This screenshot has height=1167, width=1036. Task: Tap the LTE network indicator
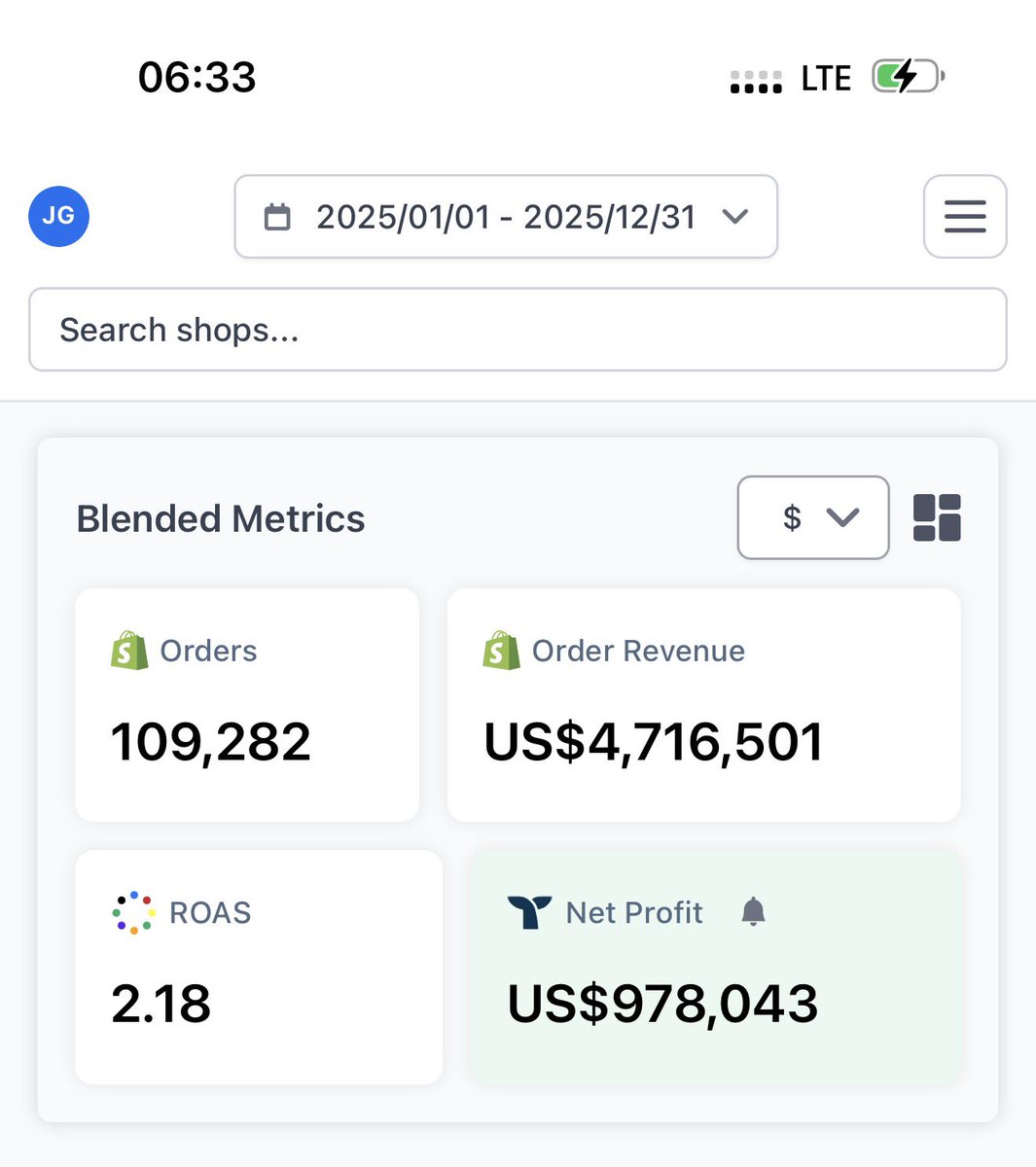826,78
